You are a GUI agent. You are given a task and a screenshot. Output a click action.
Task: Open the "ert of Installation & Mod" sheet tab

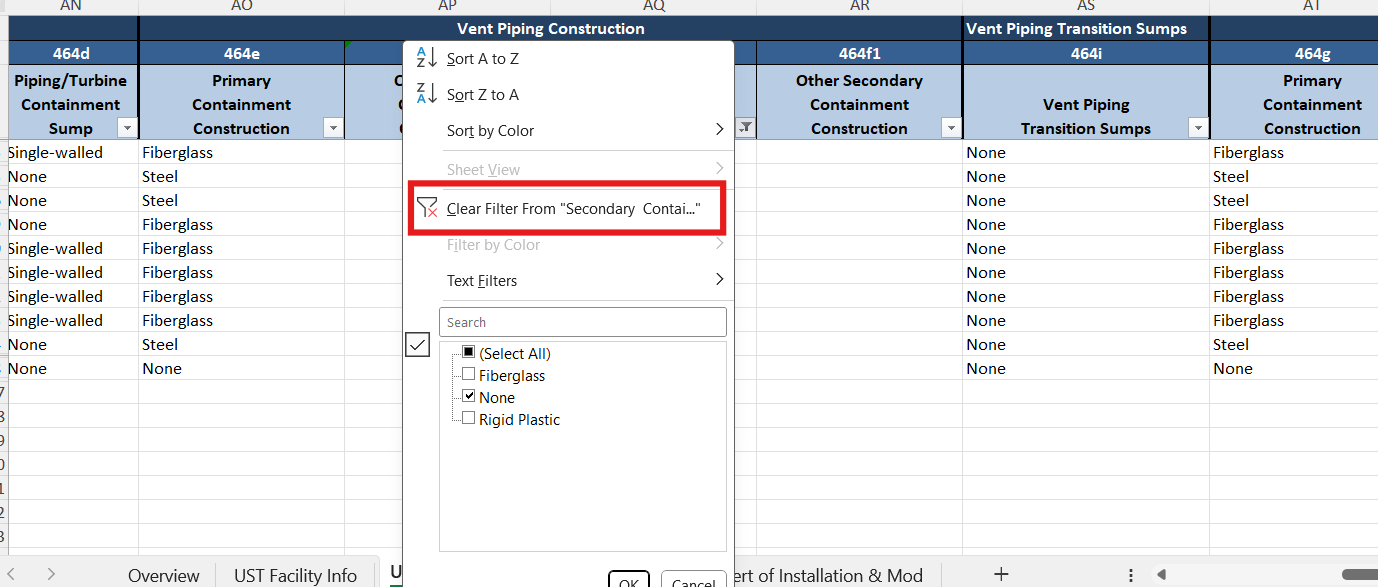click(x=828, y=575)
